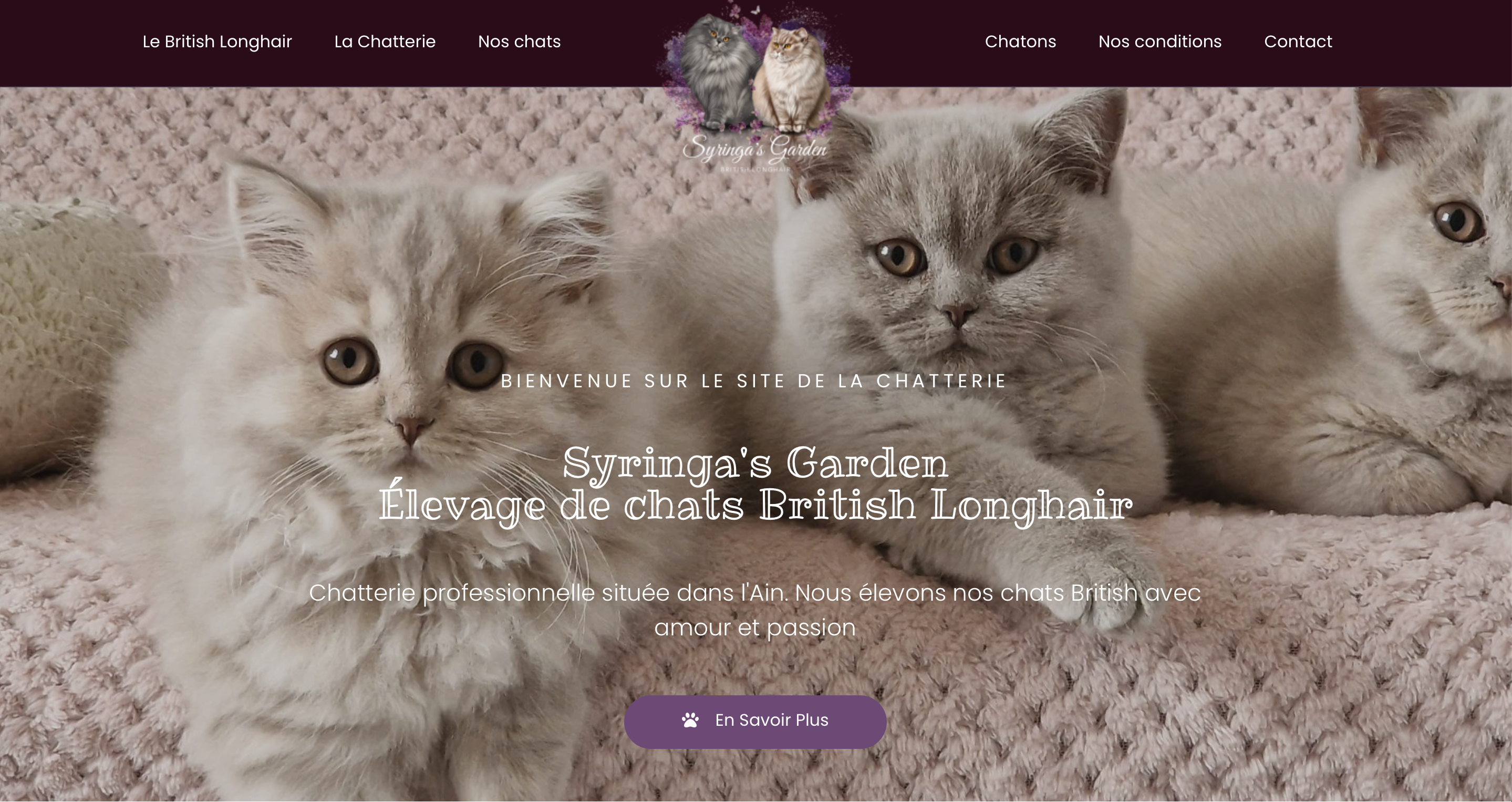Click the Chatterie professionnelle description paragraph
Screen dimensions: 1512x802
click(755, 610)
